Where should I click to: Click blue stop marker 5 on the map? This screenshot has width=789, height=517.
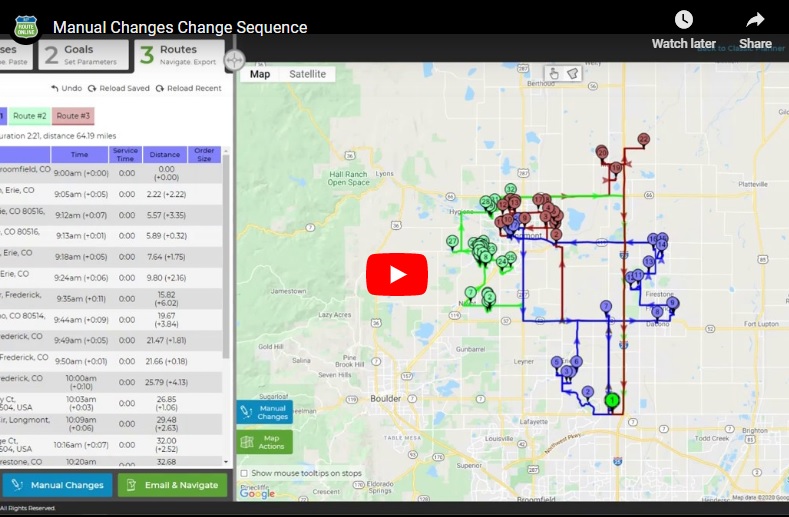[x=556, y=362]
